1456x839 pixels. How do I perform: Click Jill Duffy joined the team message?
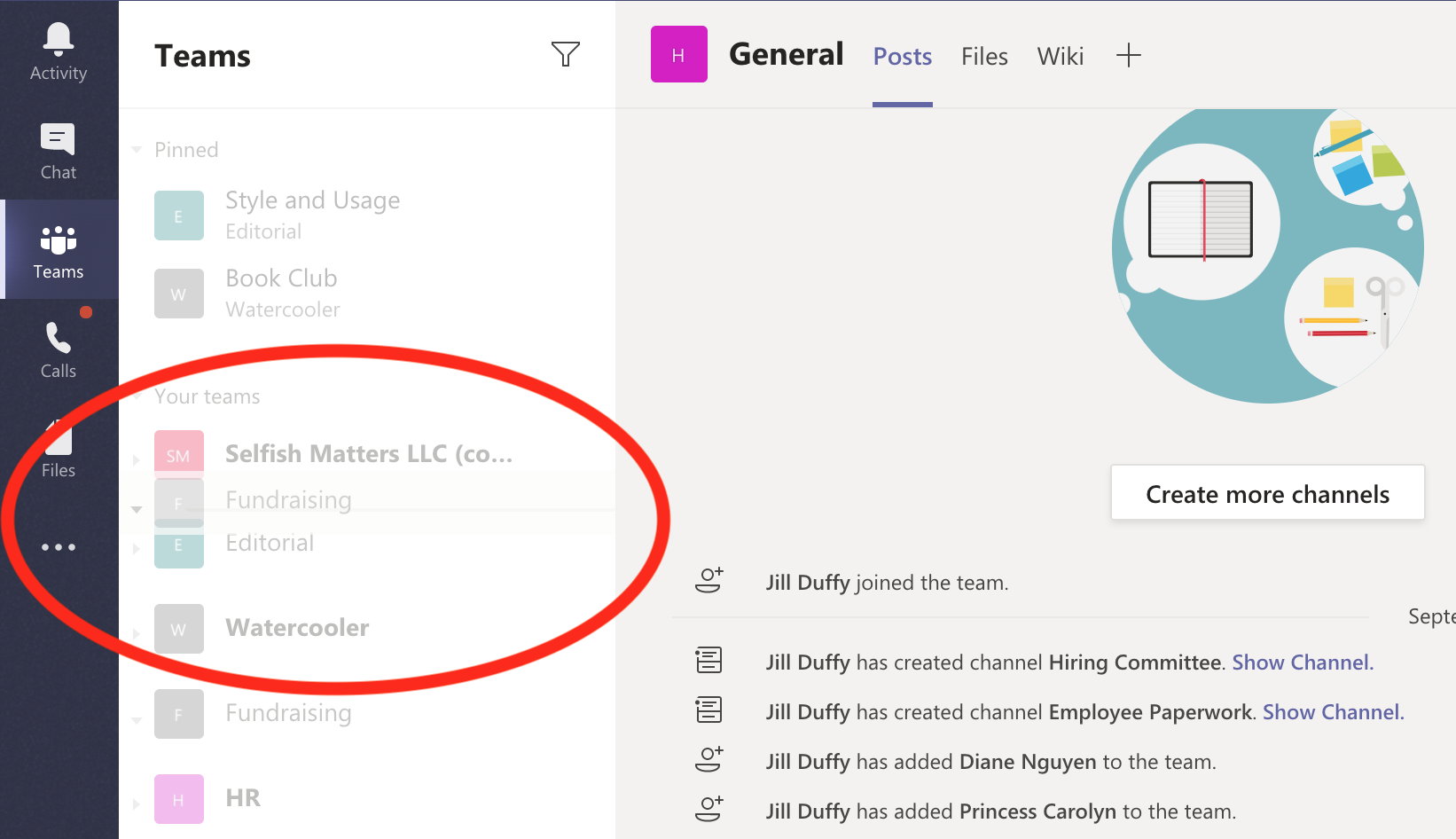(x=887, y=583)
